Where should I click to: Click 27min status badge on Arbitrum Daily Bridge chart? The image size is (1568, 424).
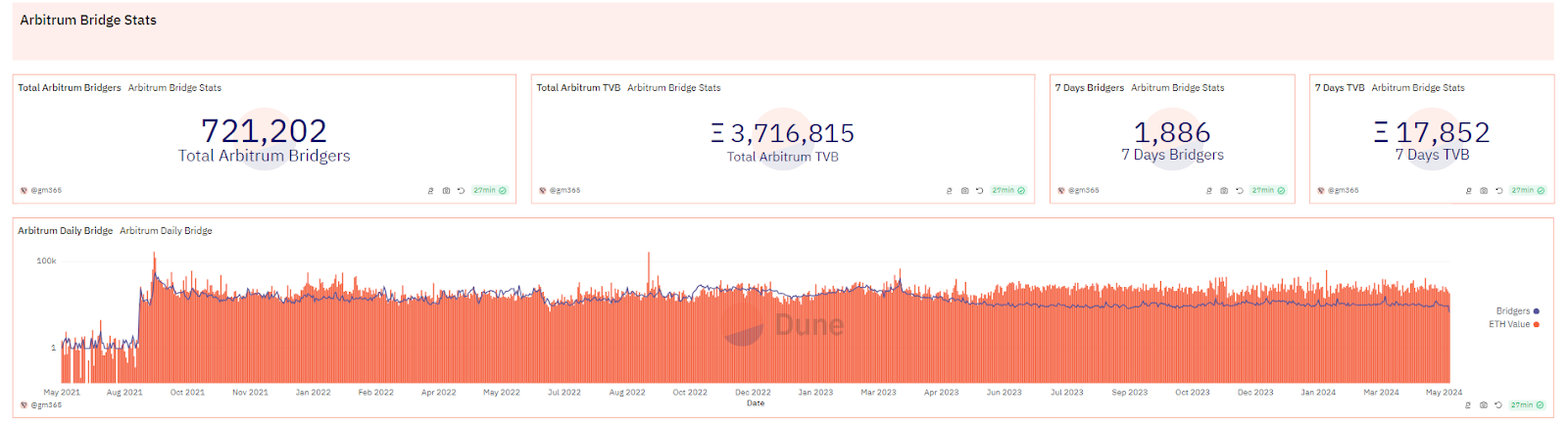tap(1528, 404)
